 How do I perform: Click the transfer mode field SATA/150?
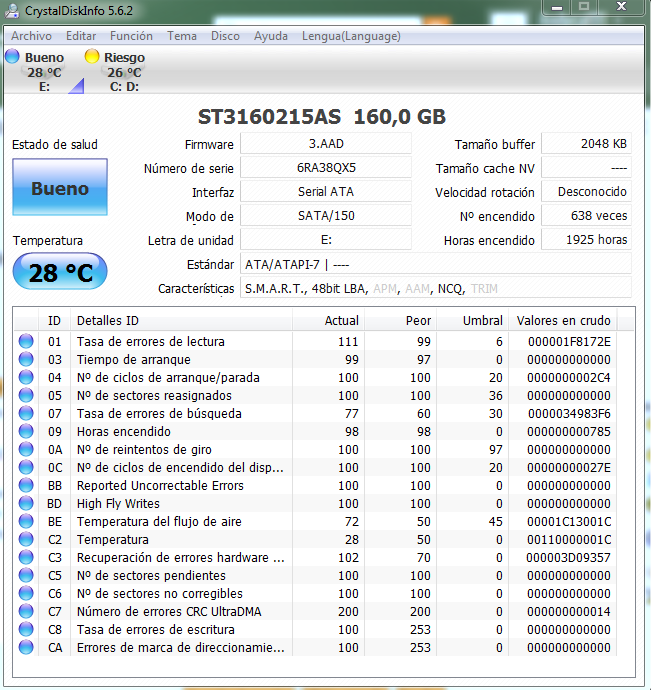coord(326,216)
